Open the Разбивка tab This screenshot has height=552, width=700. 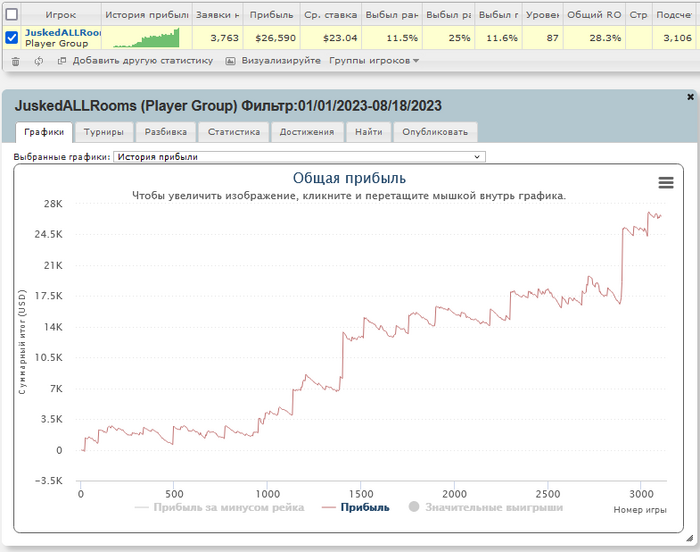[x=166, y=132]
